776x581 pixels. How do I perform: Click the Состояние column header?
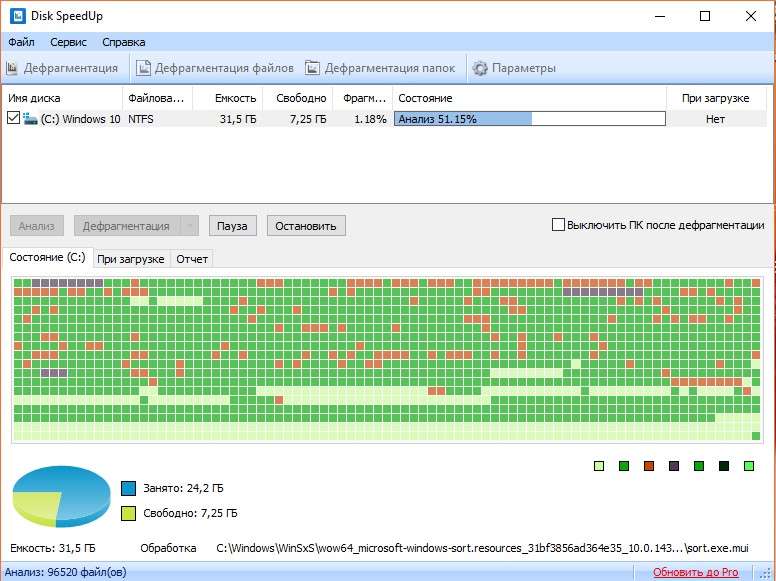(530, 98)
